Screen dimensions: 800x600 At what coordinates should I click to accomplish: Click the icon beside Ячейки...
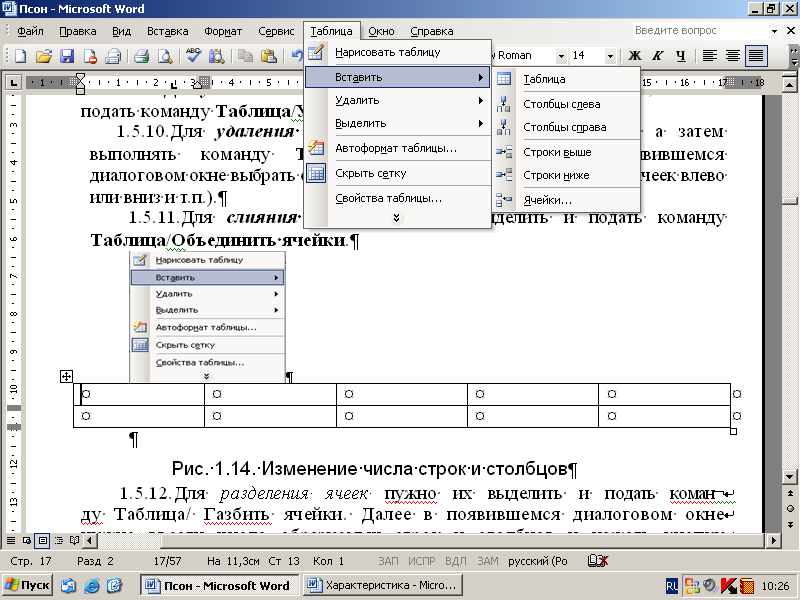click(504, 200)
